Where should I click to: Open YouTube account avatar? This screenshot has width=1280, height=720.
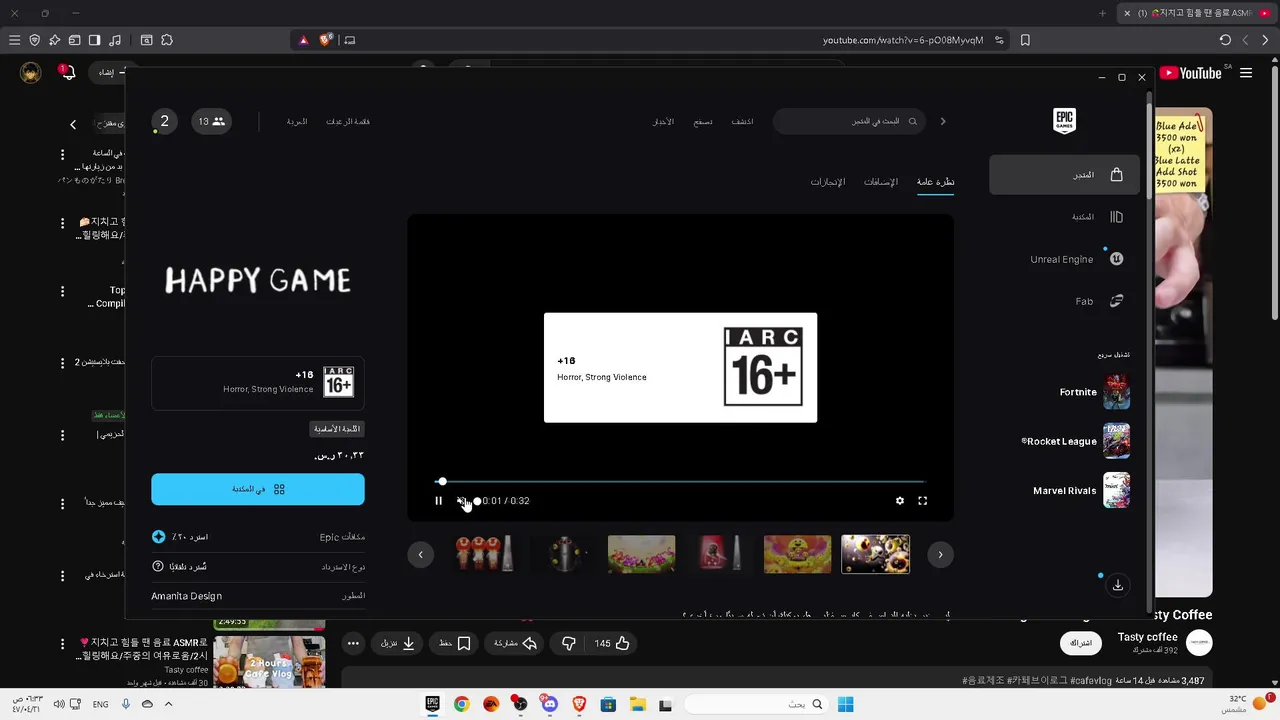(30, 73)
